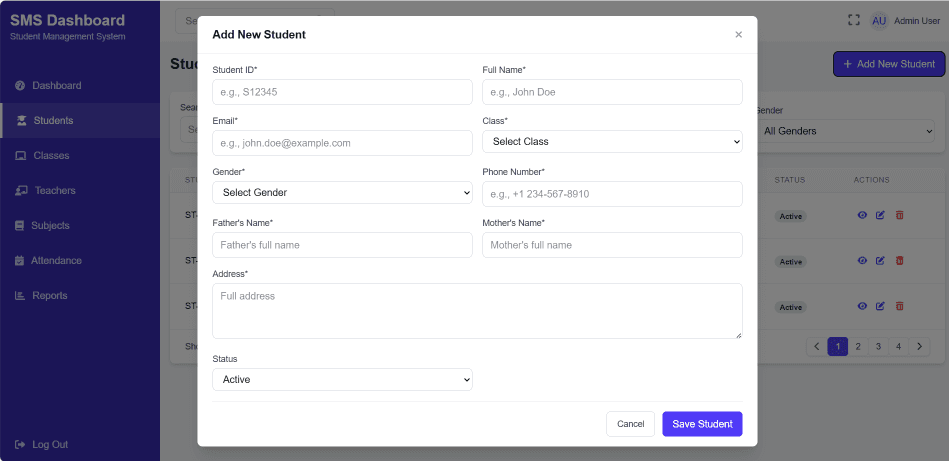Click the Teachers chalkboard icon in sidebar
The height and width of the screenshot is (461, 949).
click(21, 191)
